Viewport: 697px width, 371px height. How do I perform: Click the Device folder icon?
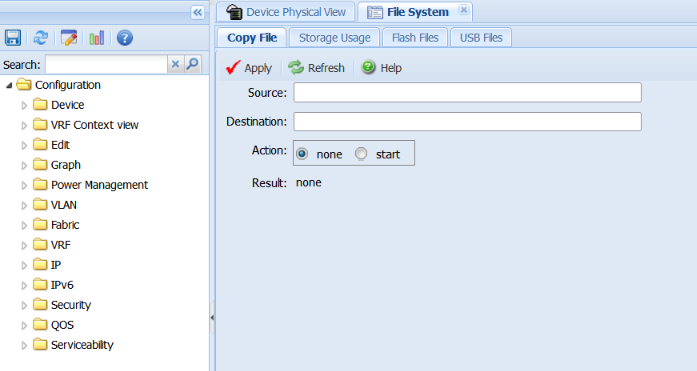pos(40,104)
